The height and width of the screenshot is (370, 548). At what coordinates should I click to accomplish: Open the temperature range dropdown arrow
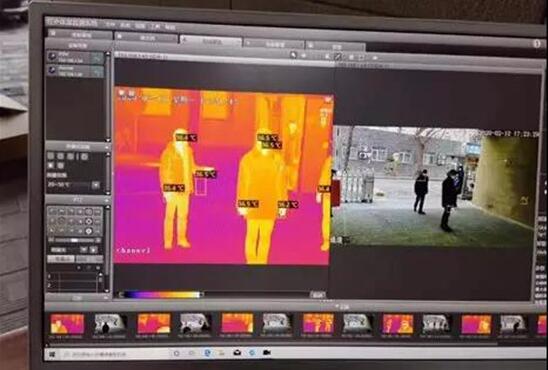pyautogui.click(x=95, y=185)
